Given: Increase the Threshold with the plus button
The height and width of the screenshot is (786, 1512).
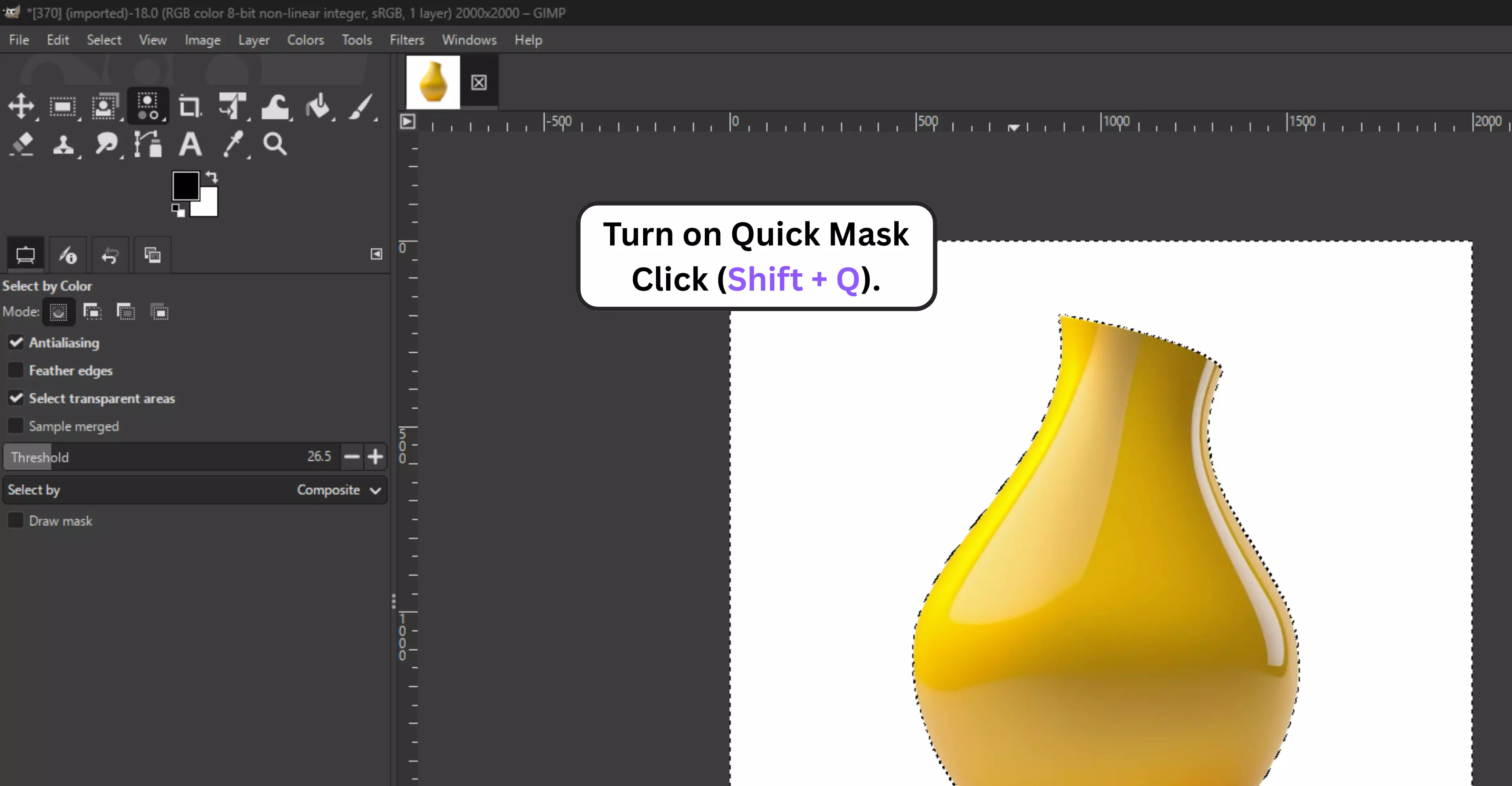Looking at the screenshot, I should click(x=375, y=456).
